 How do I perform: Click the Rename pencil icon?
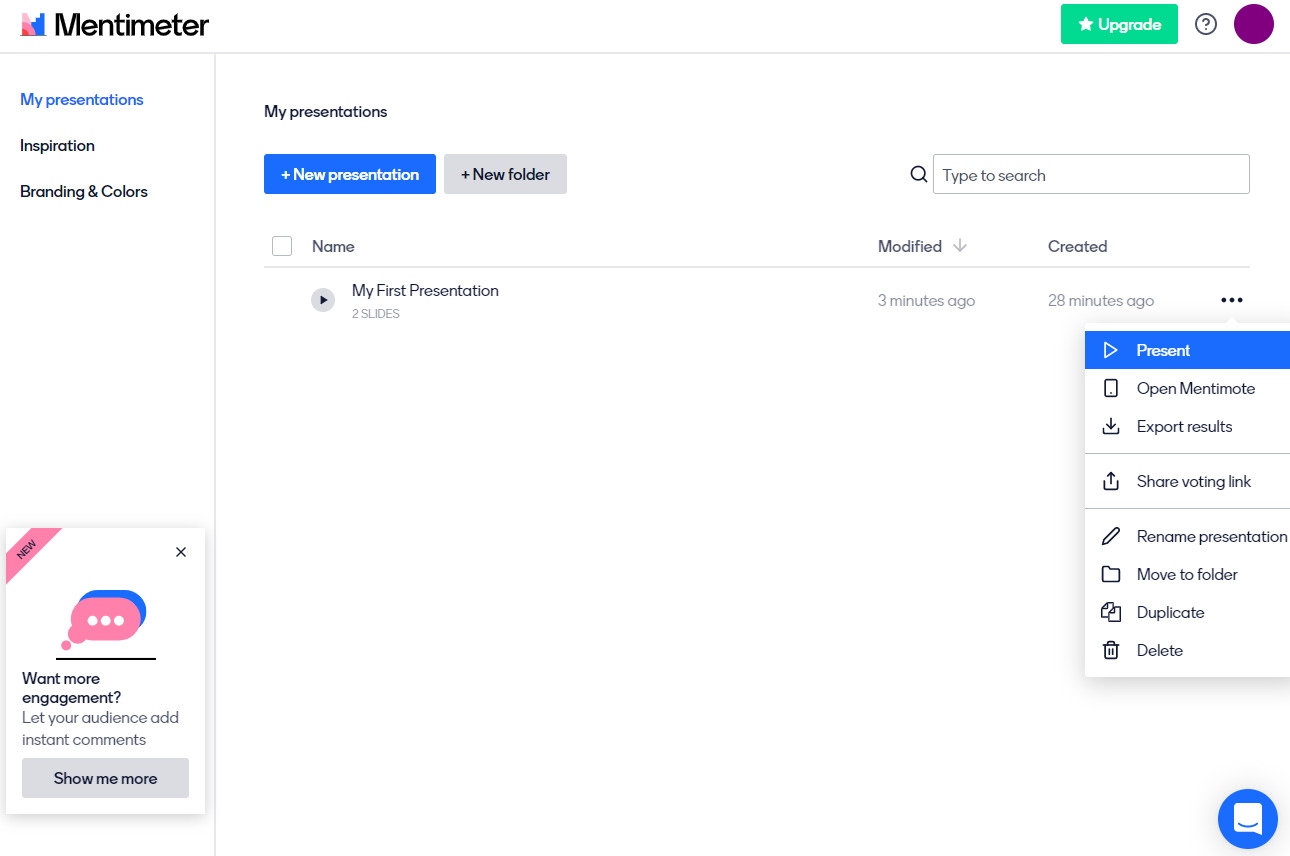[1110, 536]
